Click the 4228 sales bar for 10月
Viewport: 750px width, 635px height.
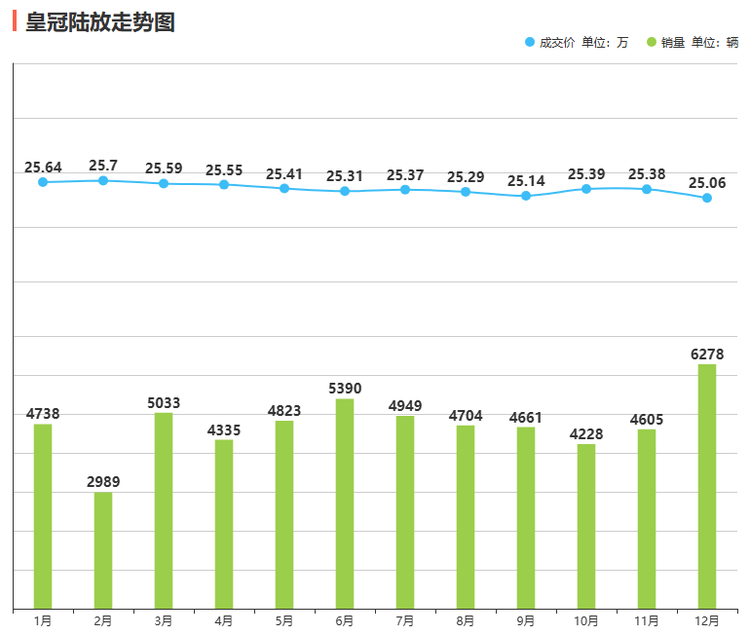click(586, 525)
